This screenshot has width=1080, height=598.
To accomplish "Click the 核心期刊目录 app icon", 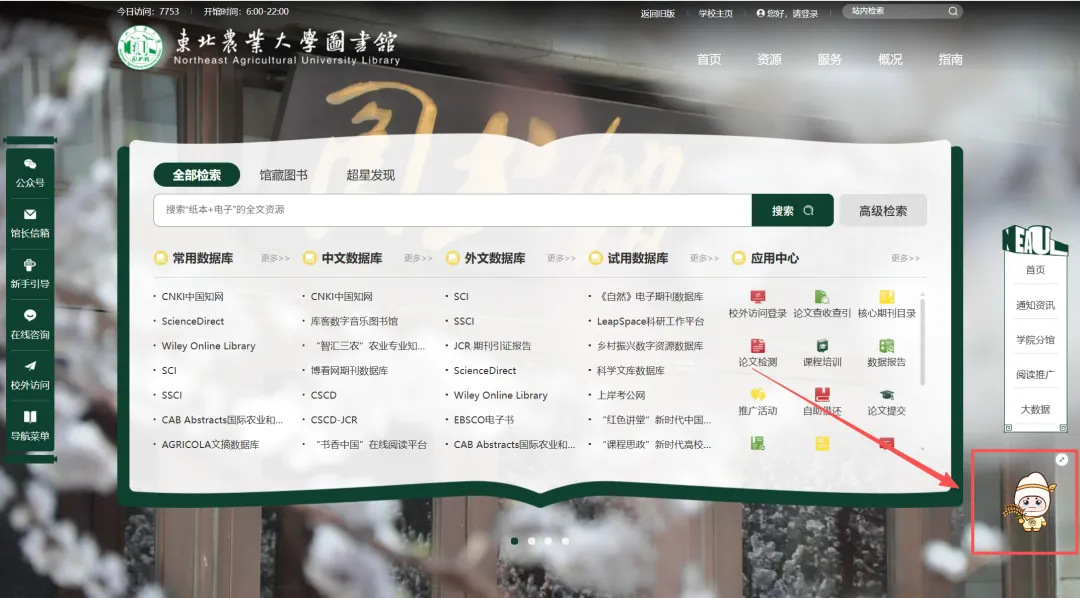I will pyautogui.click(x=886, y=297).
